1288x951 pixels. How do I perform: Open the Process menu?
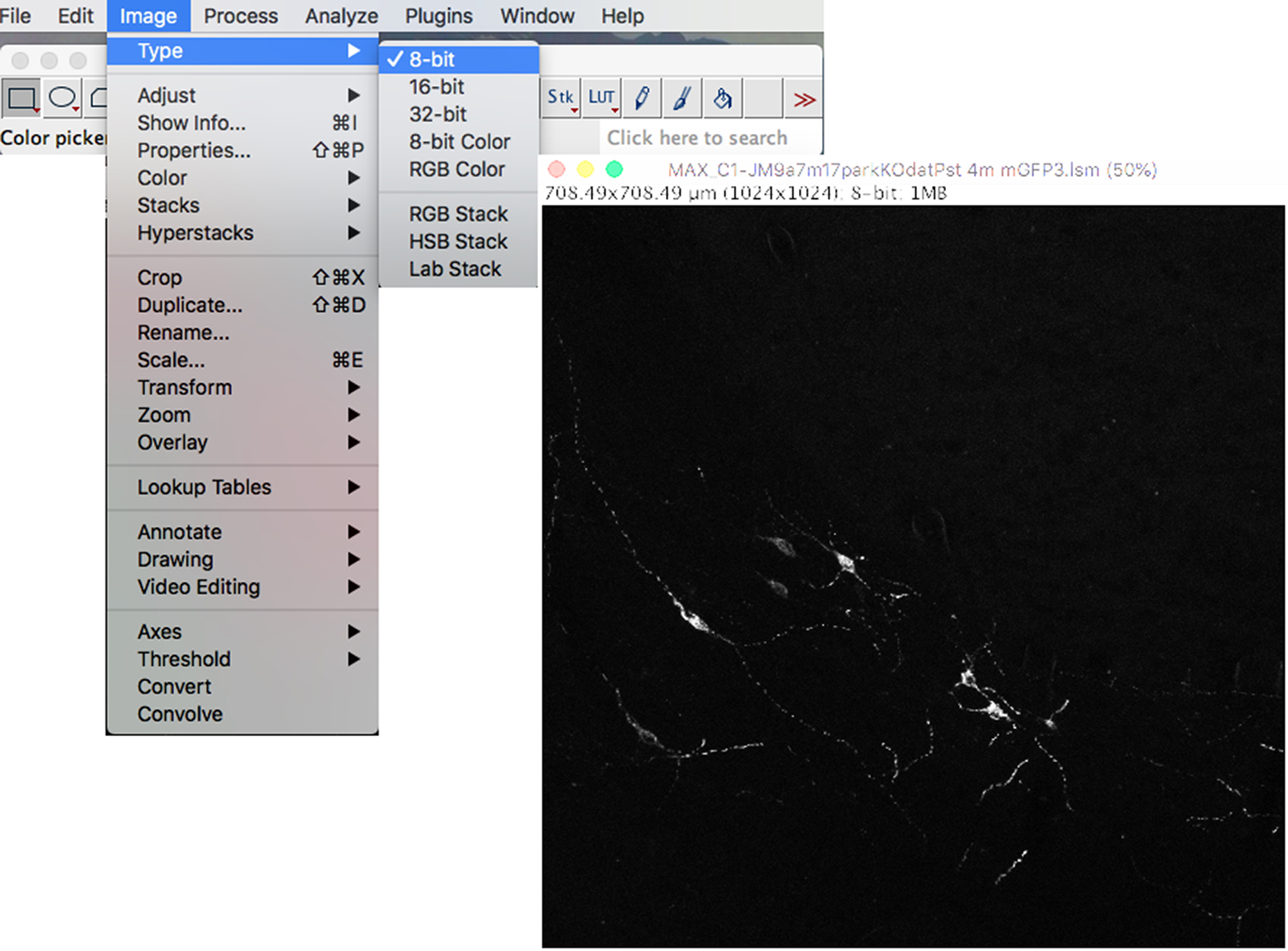tap(241, 15)
